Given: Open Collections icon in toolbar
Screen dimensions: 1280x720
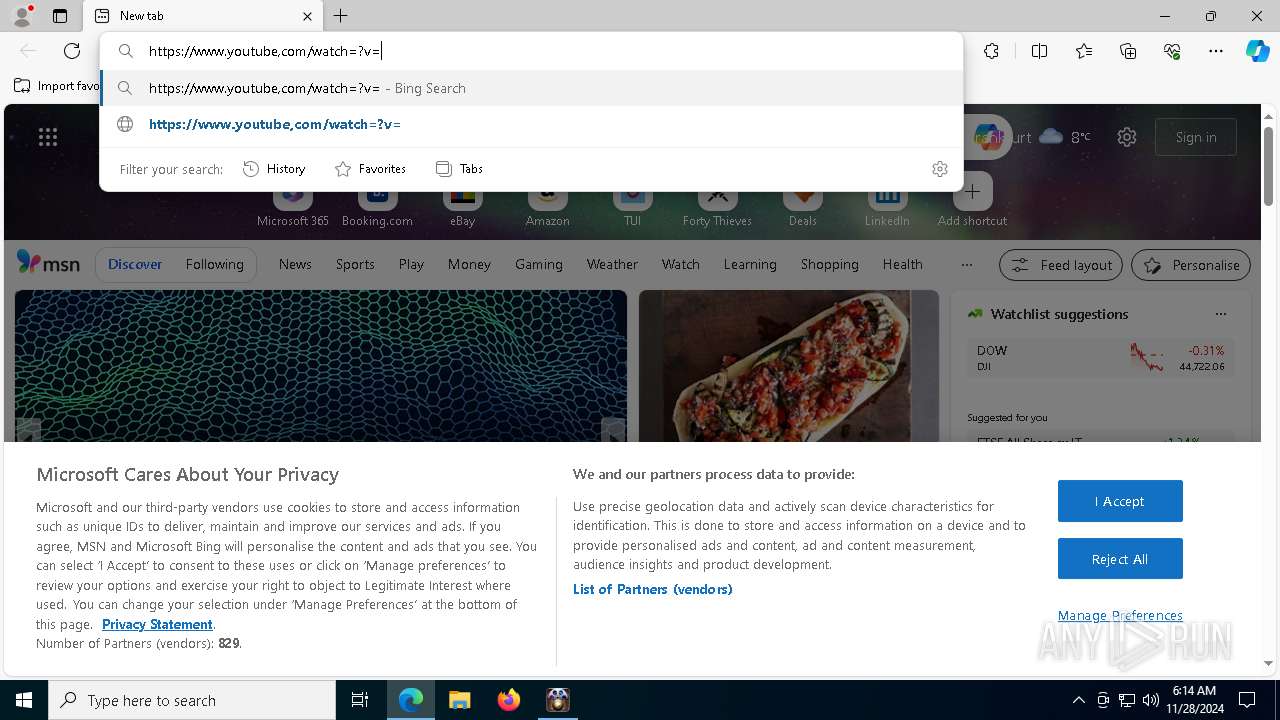Looking at the screenshot, I should tap(1128, 51).
